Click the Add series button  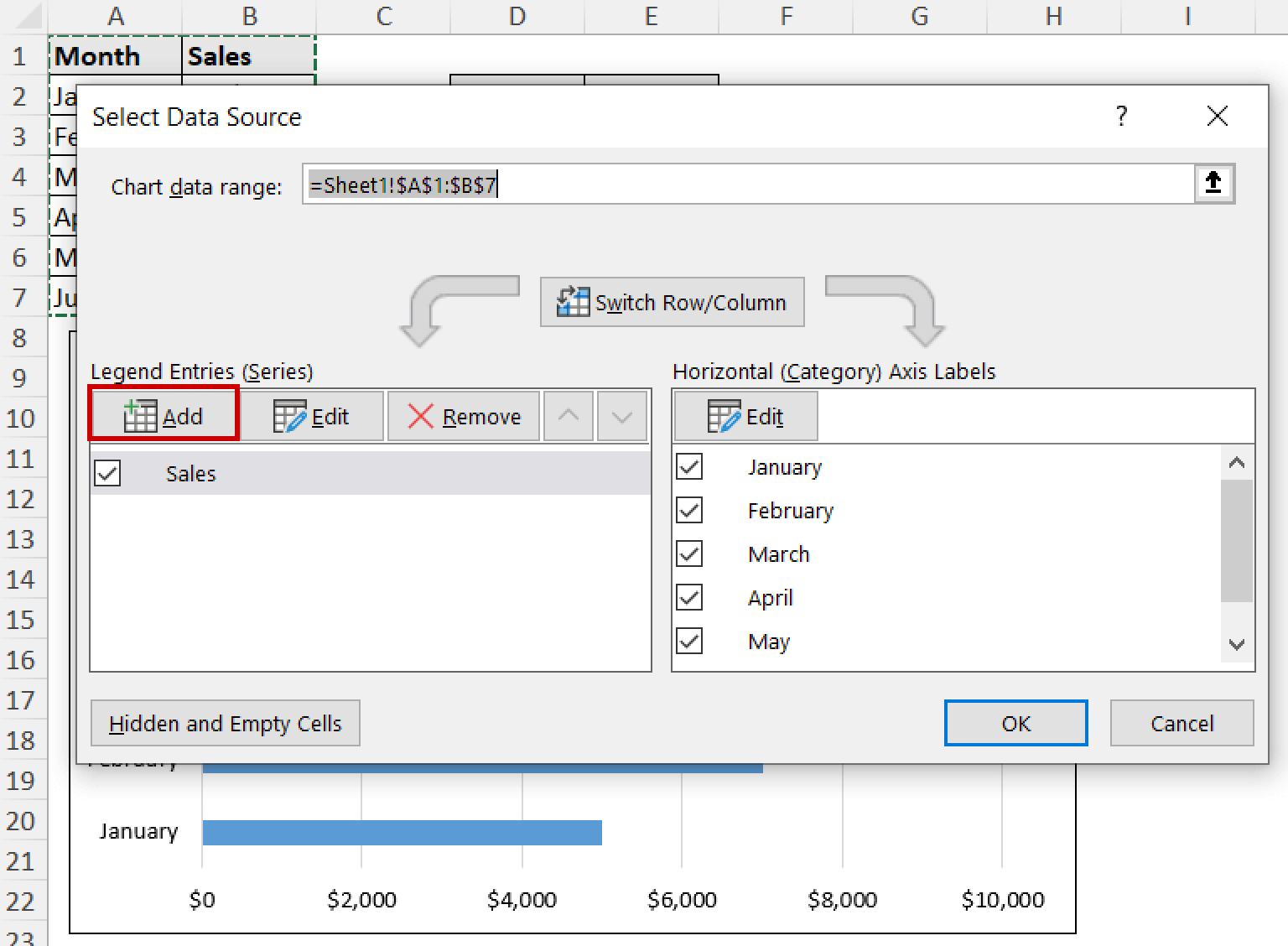point(164,416)
